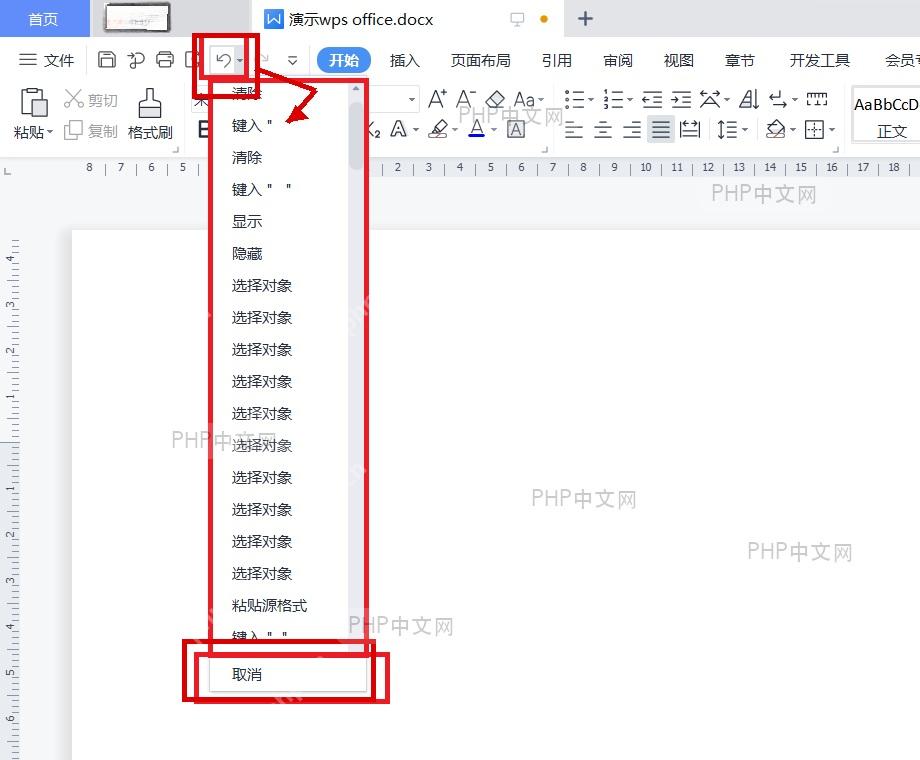
Task: Click the Show/Hide paragraph marks icon
Action: point(779,99)
